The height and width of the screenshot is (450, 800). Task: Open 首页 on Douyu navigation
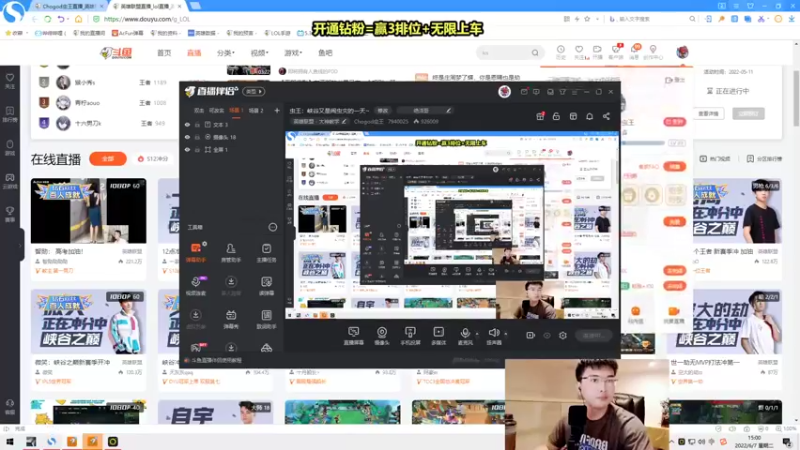[164, 53]
